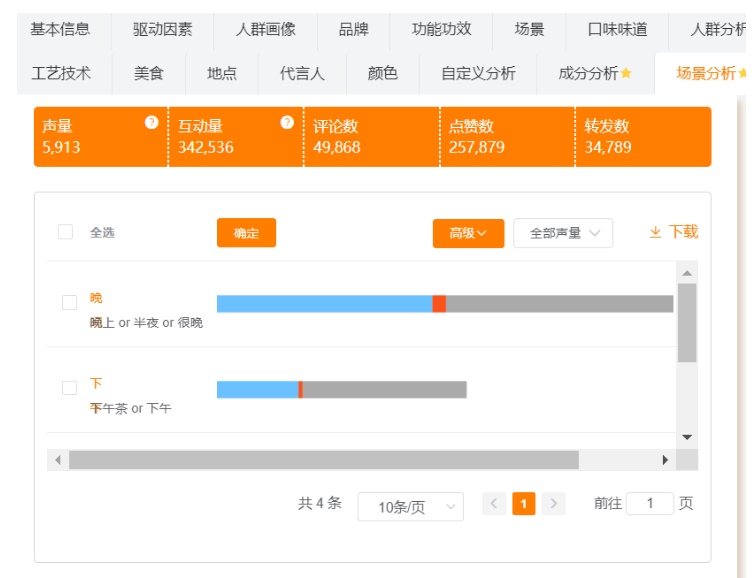Click the 转发数 34,789 metric card
The image size is (755, 578).
click(x=643, y=137)
